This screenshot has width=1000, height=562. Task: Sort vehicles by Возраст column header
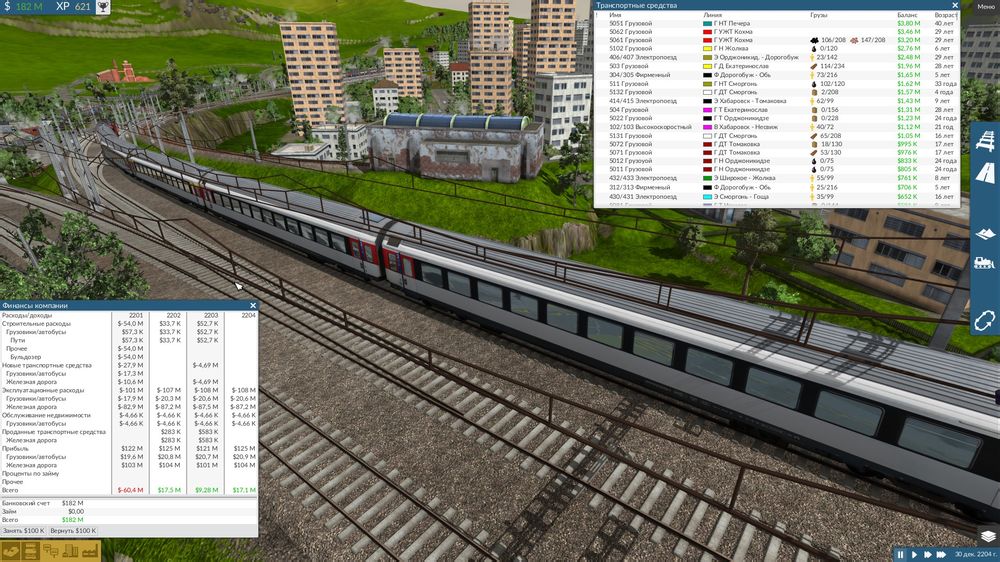pos(945,15)
